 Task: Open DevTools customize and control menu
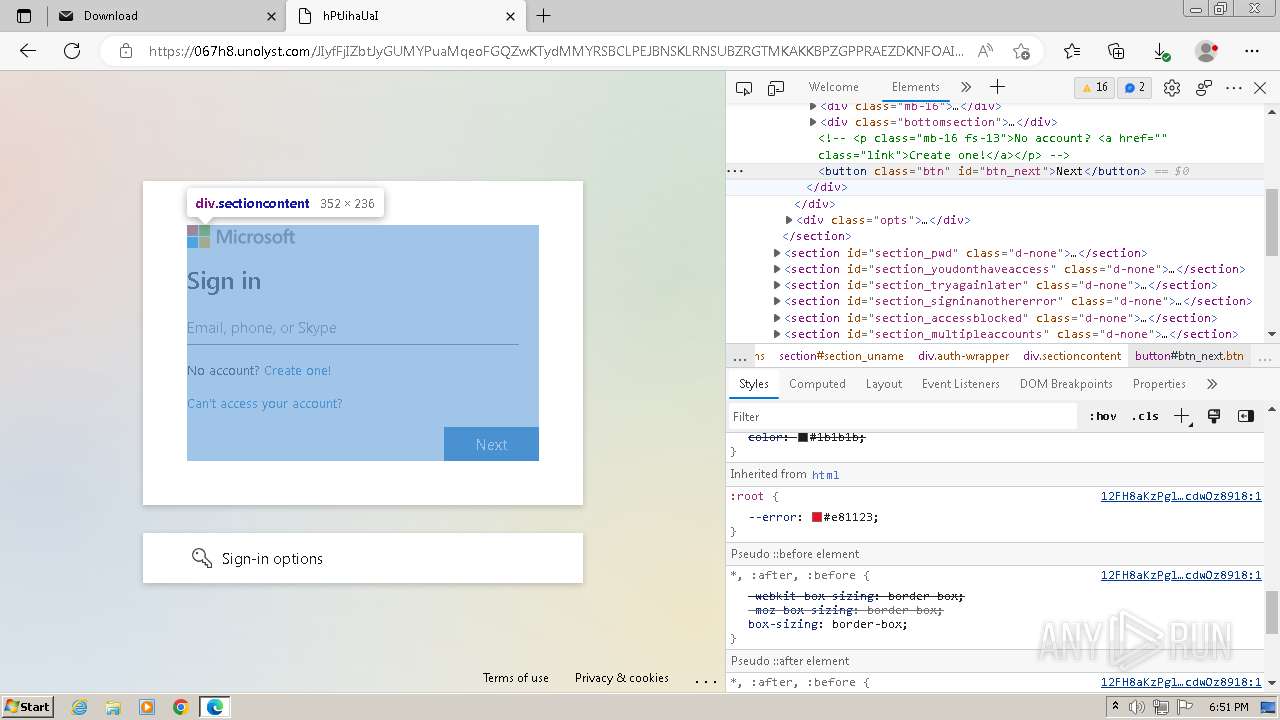pos(1234,88)
